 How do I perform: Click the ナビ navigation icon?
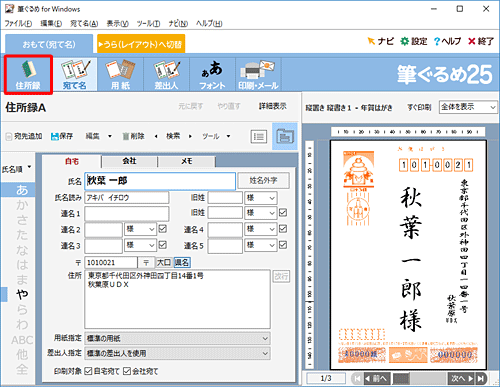click(x=380, y=41)
